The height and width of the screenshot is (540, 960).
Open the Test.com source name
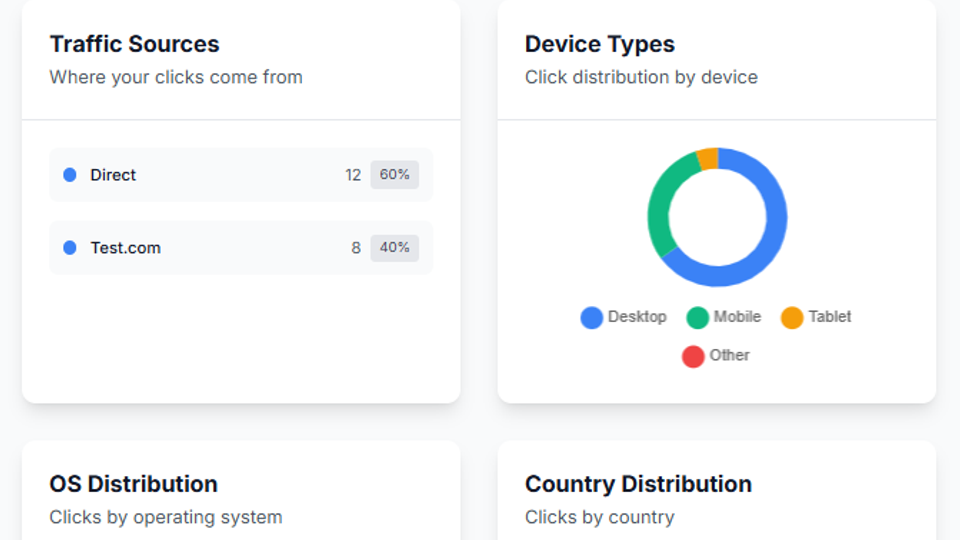point(125,248)
